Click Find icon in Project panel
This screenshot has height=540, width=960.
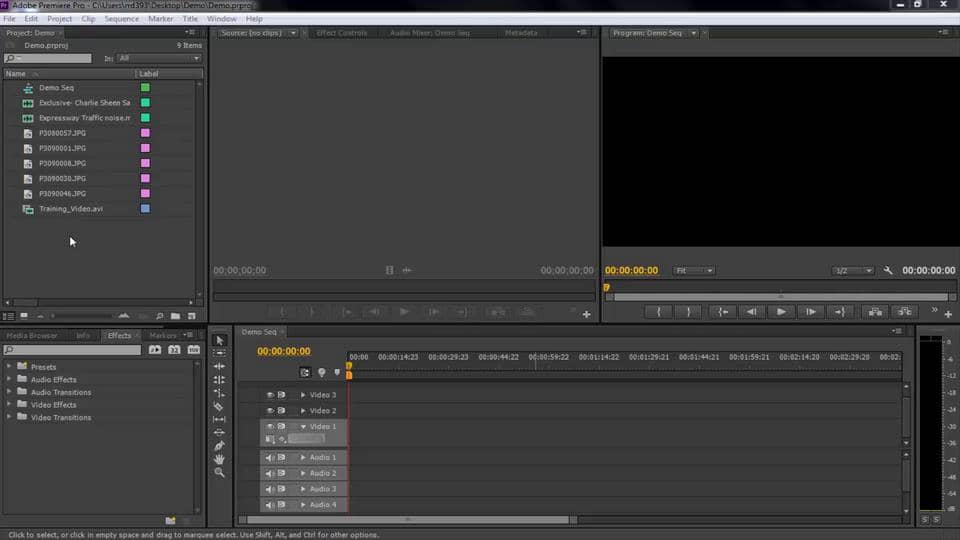pyautogui.click(x=159, y=316)
